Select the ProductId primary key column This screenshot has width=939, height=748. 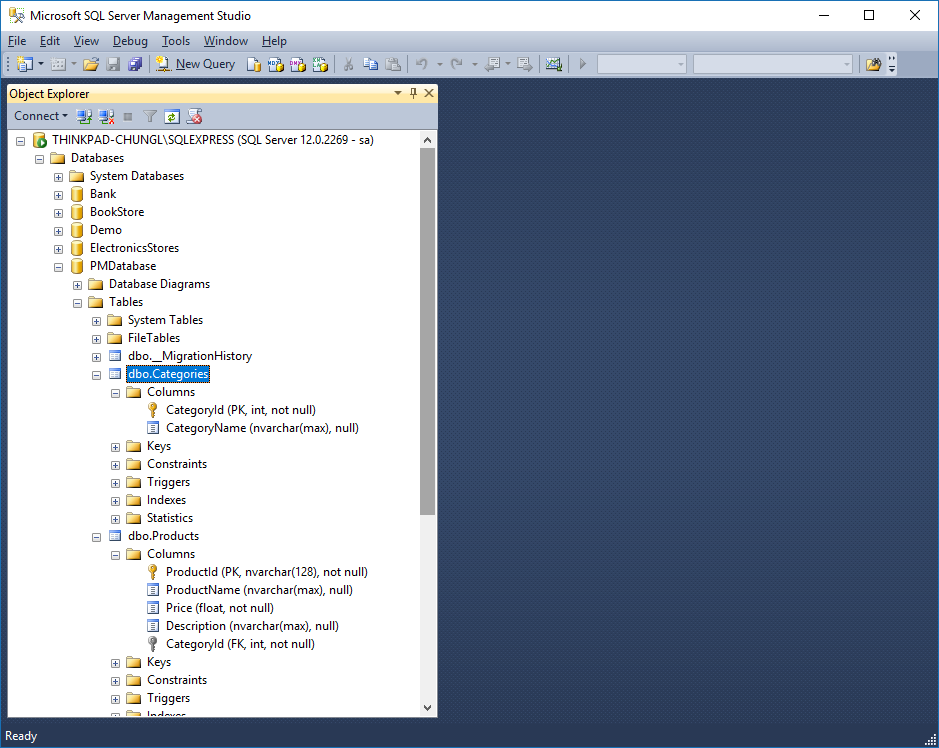click(266, 571)
